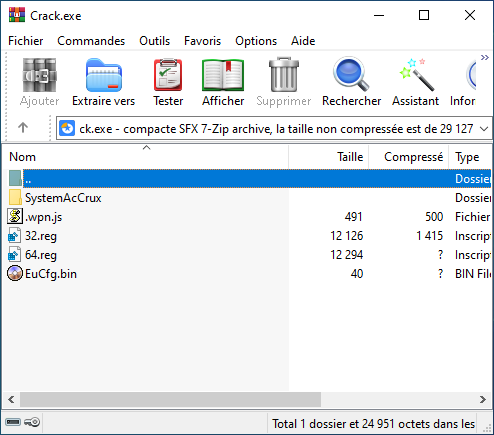
Task: Click the SystemAcCrux folder icon
Action: (15, 197)
